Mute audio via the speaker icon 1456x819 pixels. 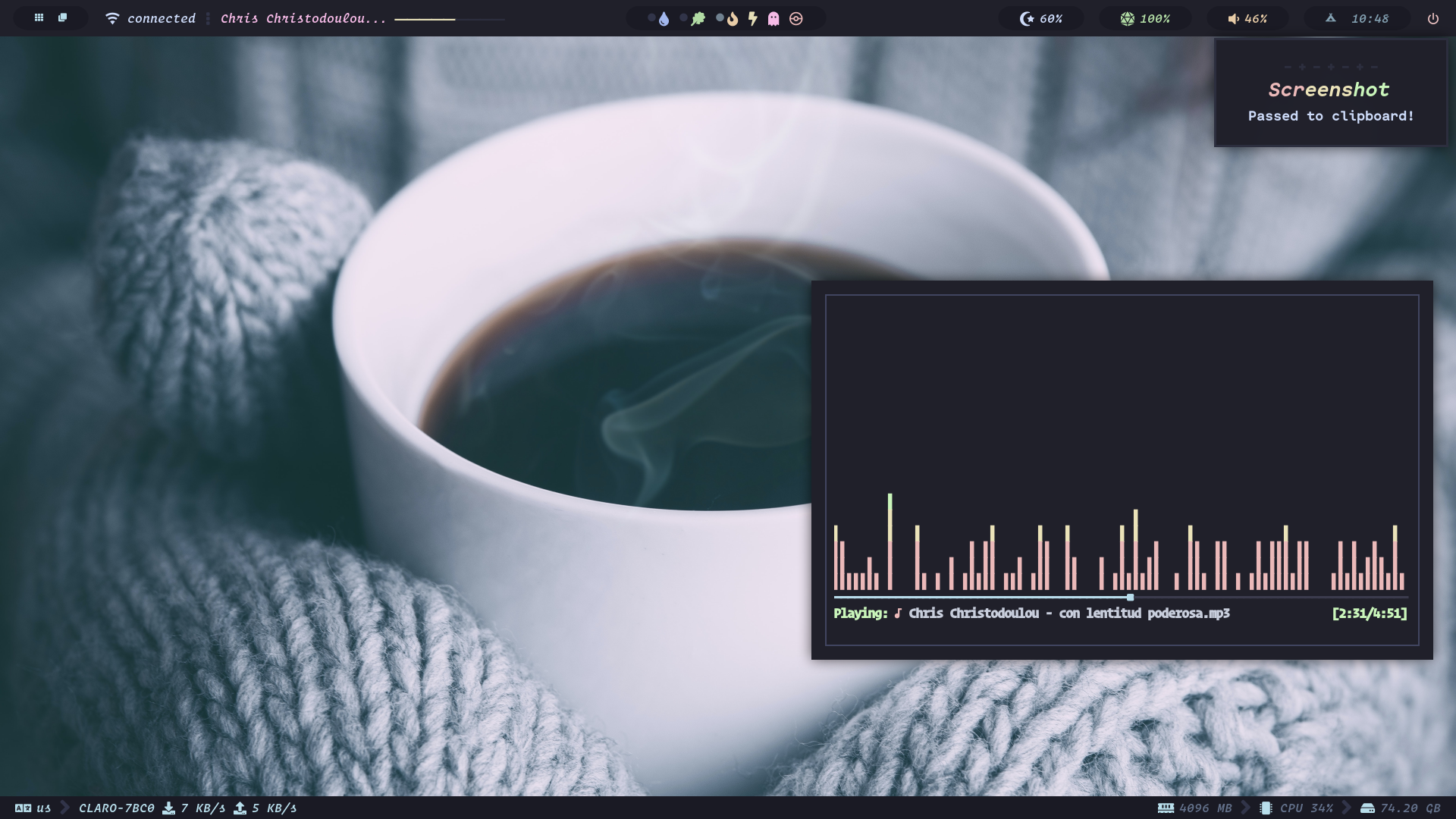[x=1234, y=19]
